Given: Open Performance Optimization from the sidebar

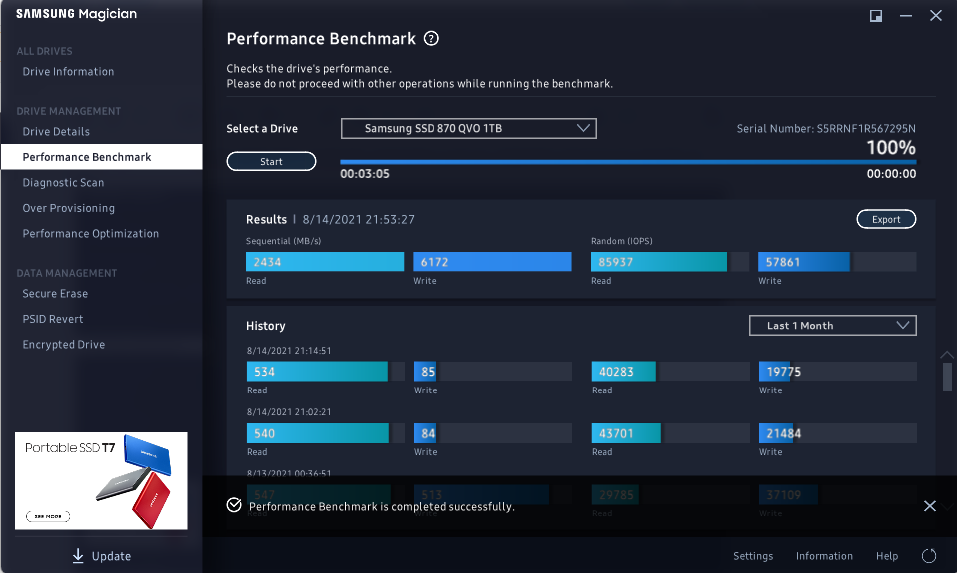Looking at the screenshot, I should pyautogui.click(x=90, y=234).
